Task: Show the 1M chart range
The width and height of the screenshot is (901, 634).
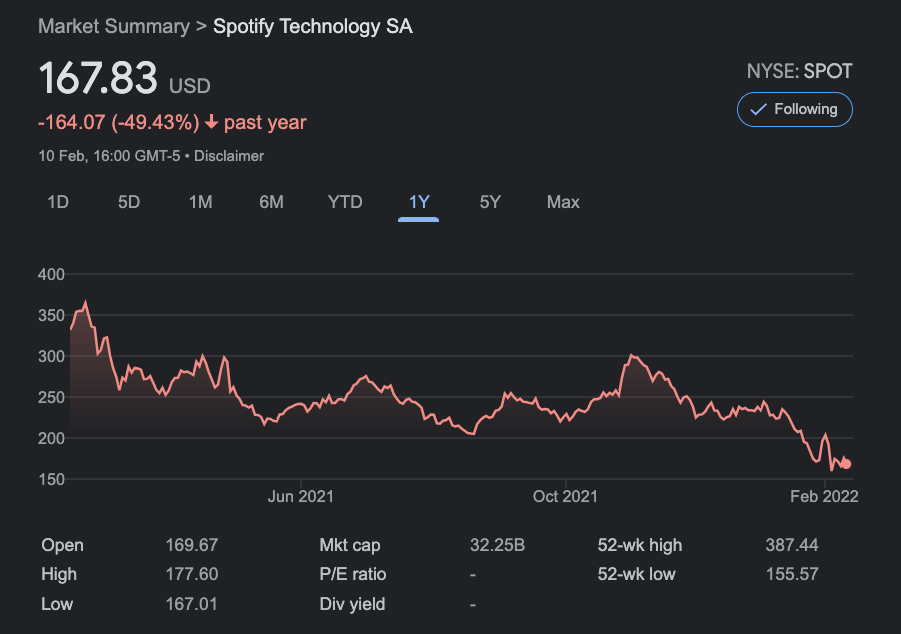Action: coord(200,202)
